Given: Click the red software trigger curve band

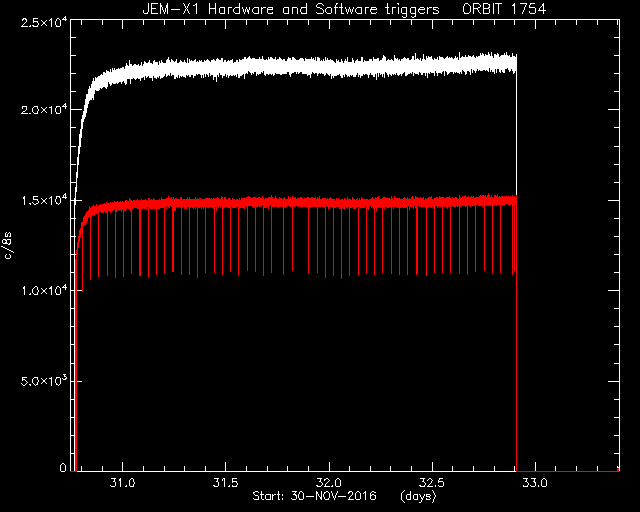Looking at the screenshot, I should point(310,202).
